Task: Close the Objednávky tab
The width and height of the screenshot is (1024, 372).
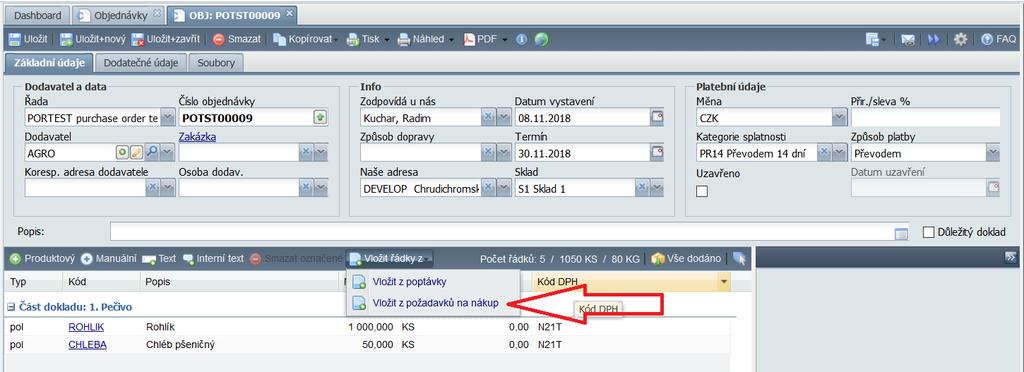Action: pyautogui.click(x=156, y=14)
